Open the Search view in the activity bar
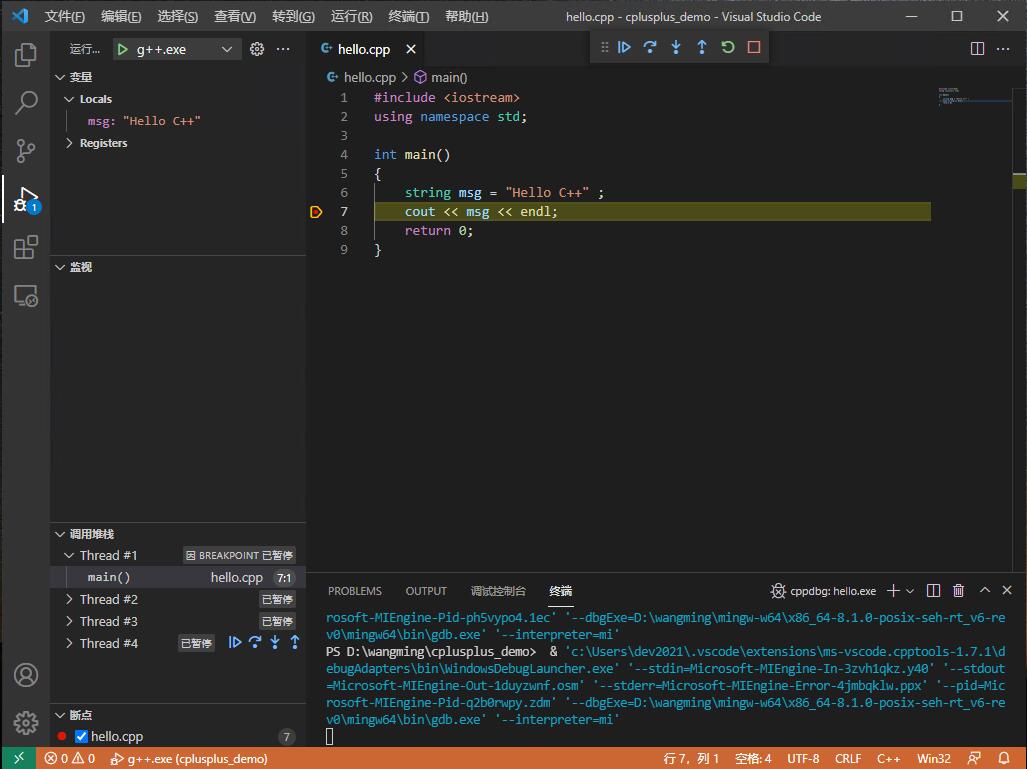Viewport: 1027px width, 769px height. [25, 103]
